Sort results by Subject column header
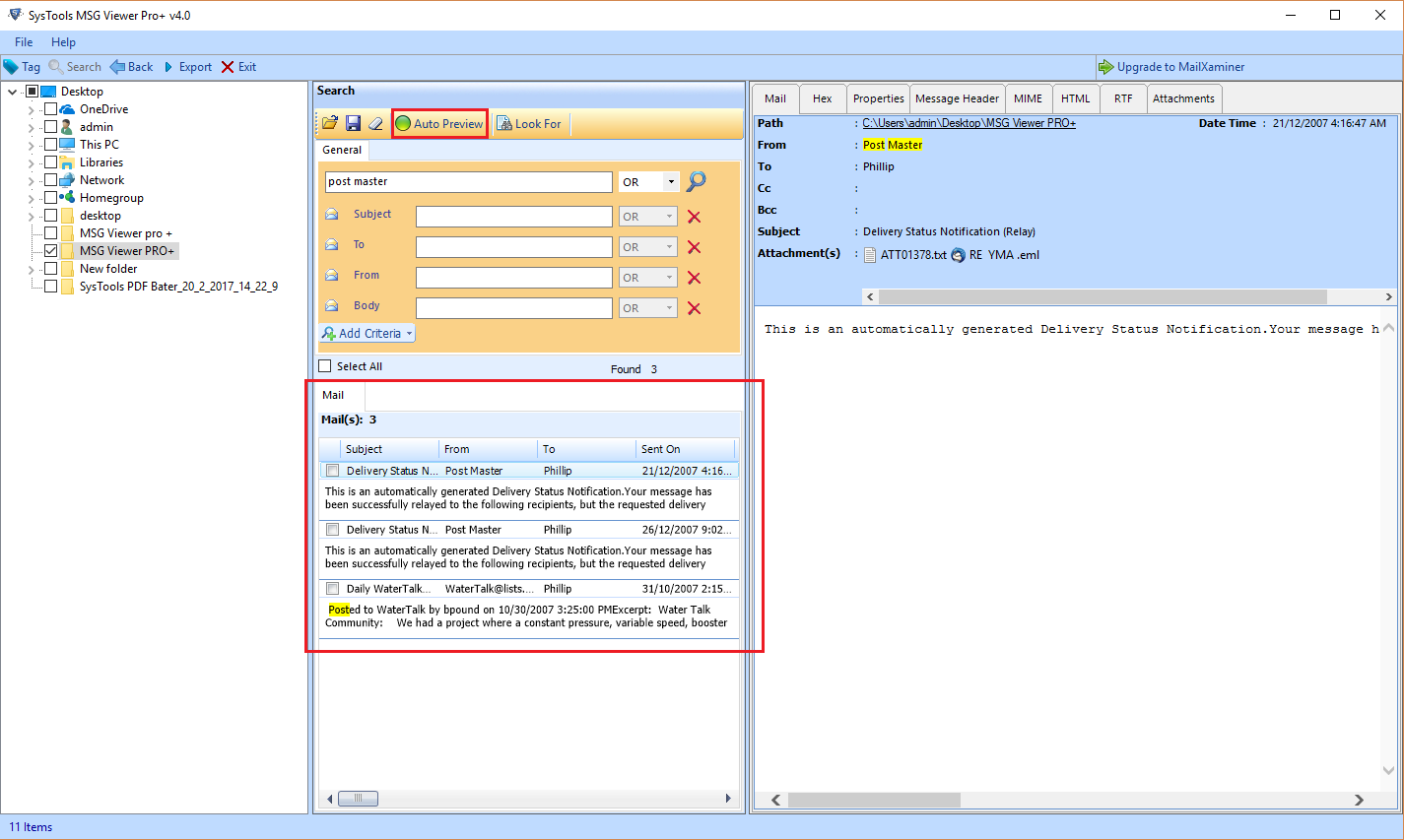1404x840 pixels. tap(389, 449)
